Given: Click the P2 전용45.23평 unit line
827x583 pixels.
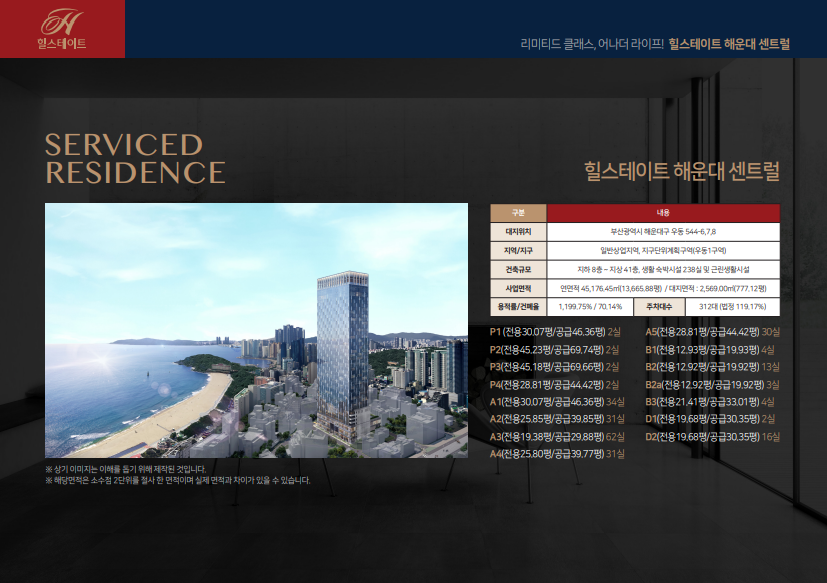Looking at the screenshot, I should 554,350.
